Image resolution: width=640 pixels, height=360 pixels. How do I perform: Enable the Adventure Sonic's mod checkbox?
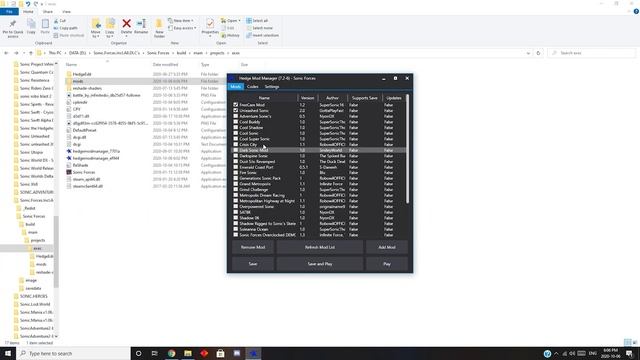point(236,116)
